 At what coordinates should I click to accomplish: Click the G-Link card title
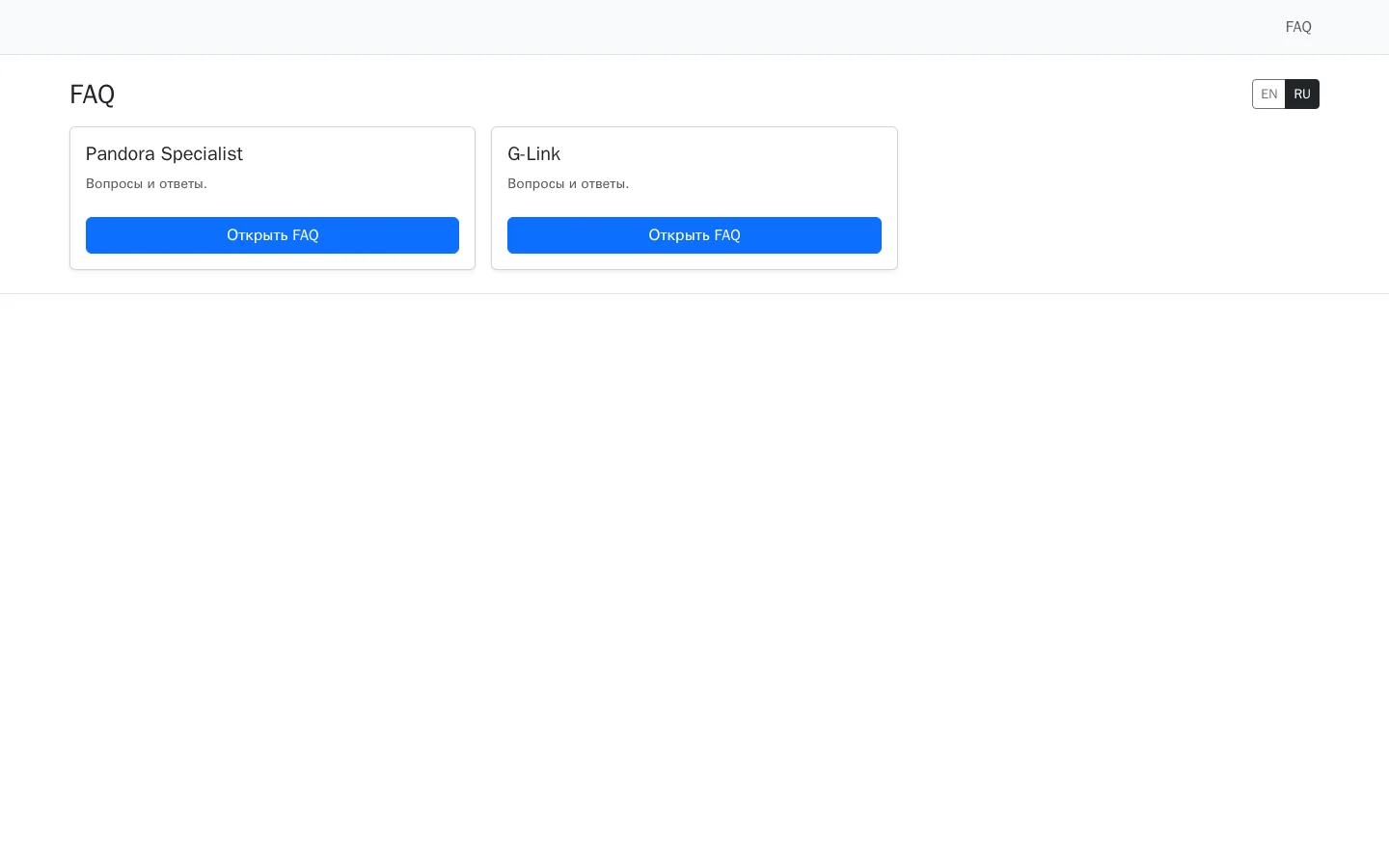coord(533,153)
